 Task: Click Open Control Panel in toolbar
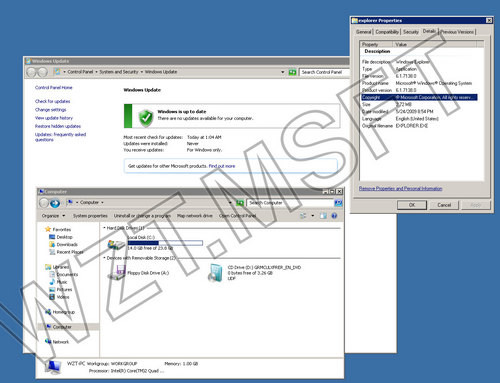coord(237,216)
